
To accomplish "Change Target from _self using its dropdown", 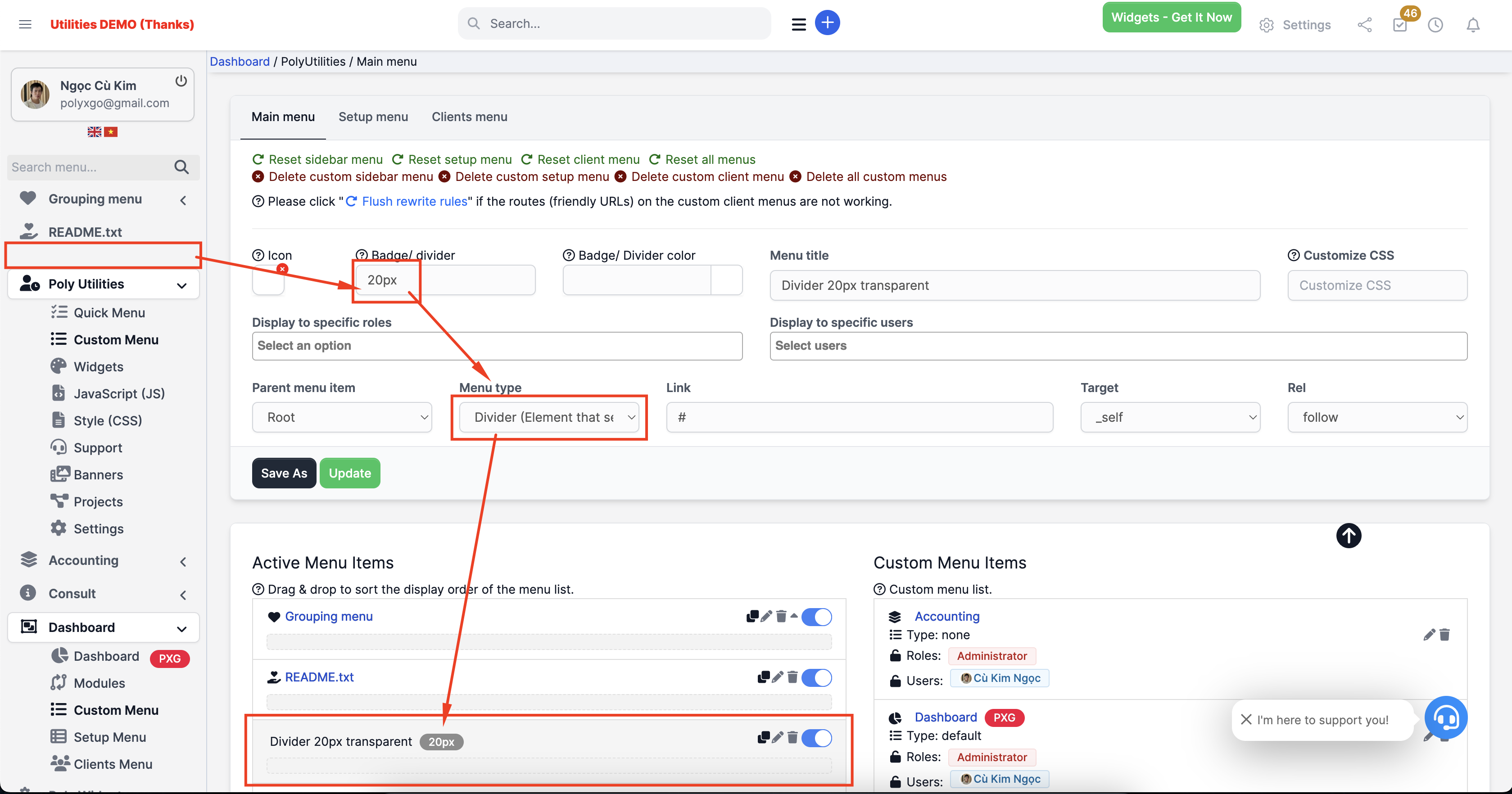I will pyautogui.click(x=1170, y=417).
